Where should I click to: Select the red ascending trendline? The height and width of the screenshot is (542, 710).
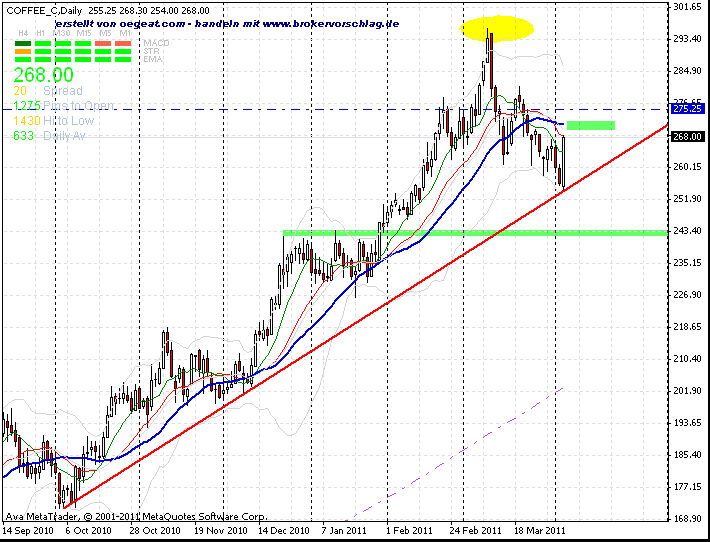[367, 317]
